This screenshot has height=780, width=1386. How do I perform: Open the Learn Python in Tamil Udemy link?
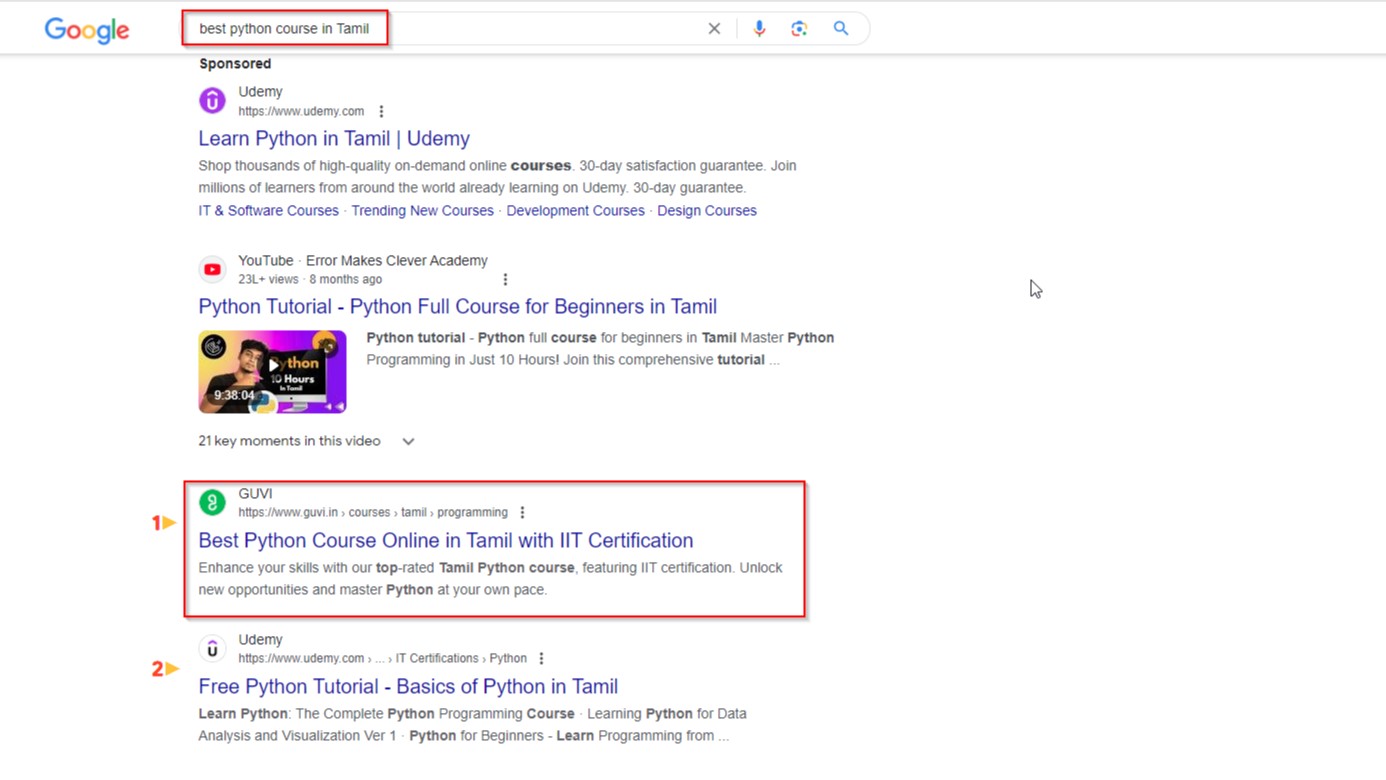pyautogui.click(x=333, y=138)
